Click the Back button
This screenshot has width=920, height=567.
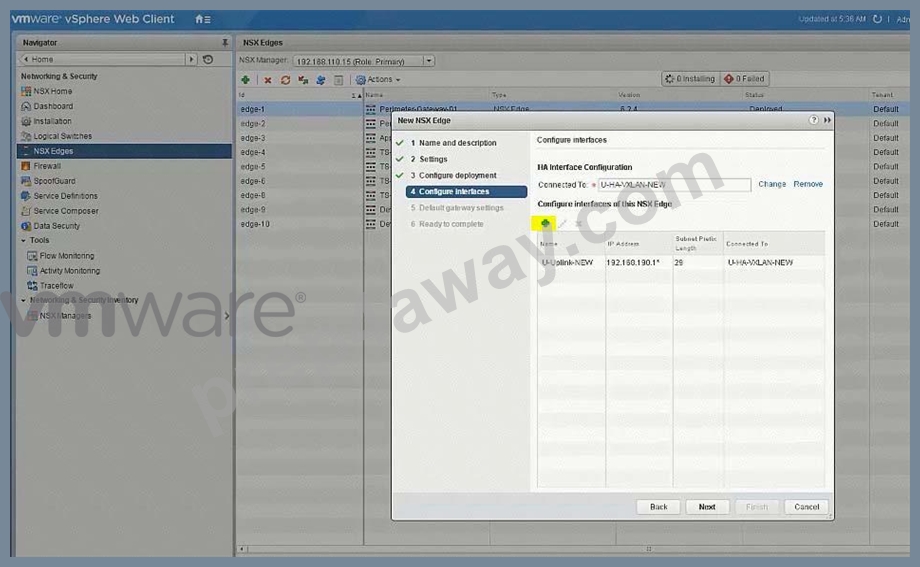[658, 507]
